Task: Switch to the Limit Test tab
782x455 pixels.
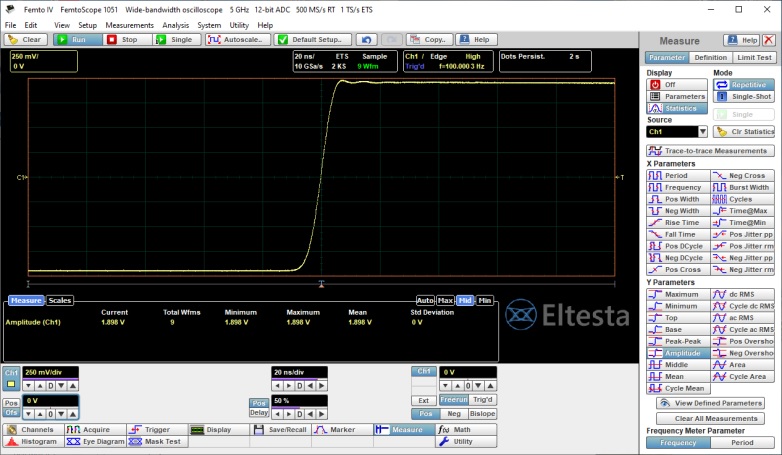Action: (x=755, y=57)
